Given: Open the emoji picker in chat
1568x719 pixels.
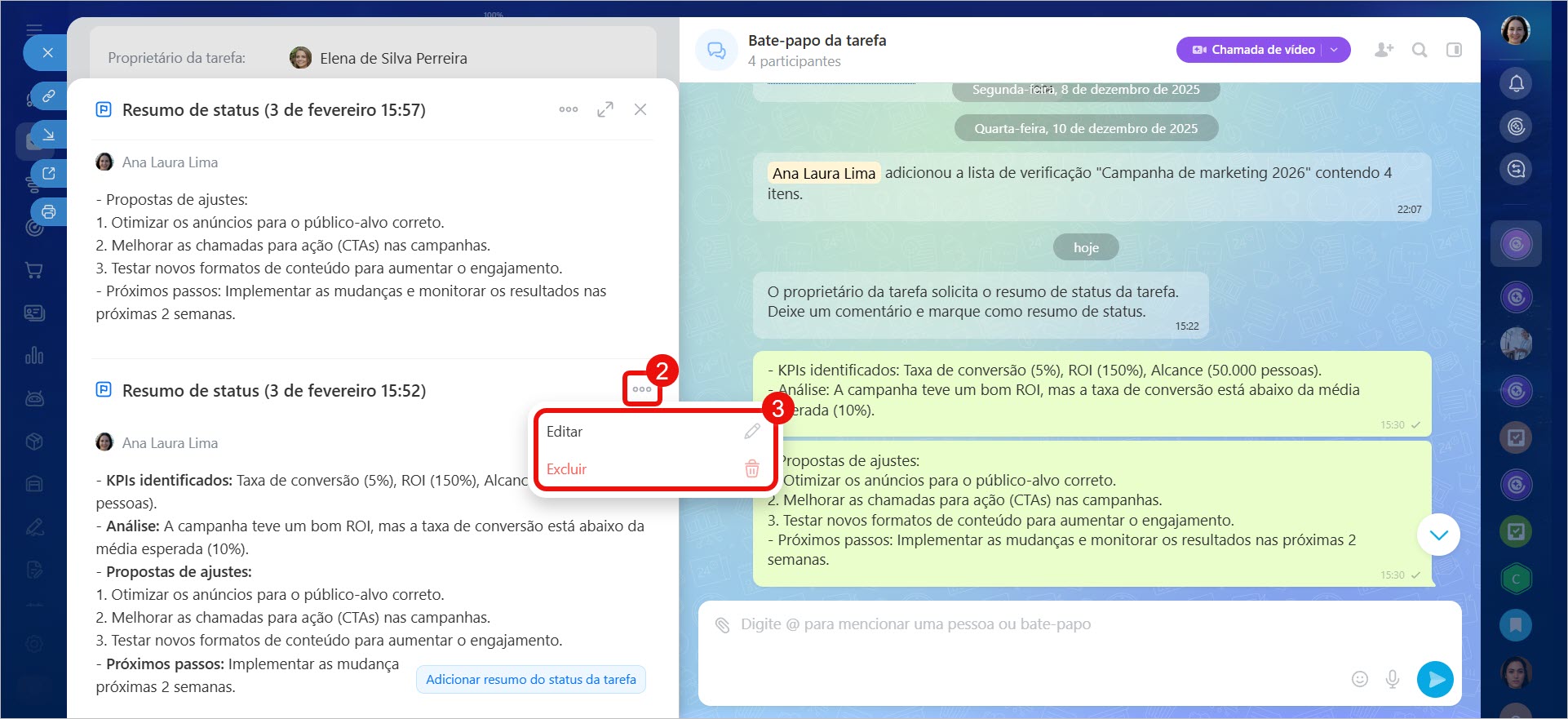Looking at the screenshot, I should tap(1359, 679).
